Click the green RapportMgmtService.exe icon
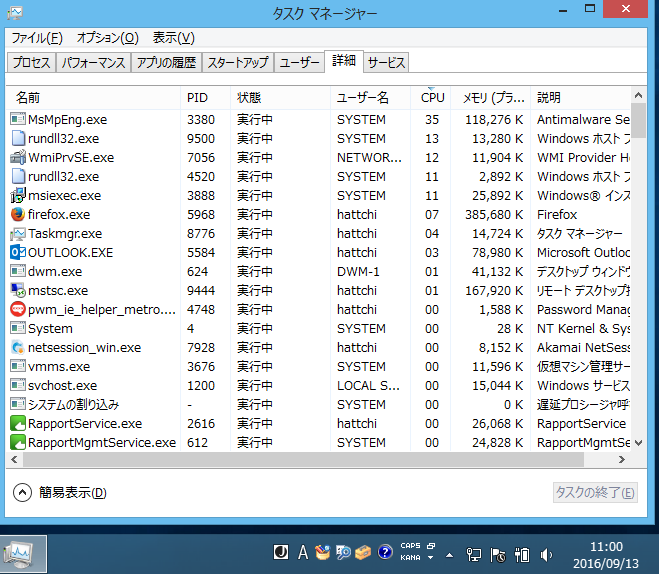Viewport: 659px width, 574px height. pyautogui.click(x=18, y=442)
